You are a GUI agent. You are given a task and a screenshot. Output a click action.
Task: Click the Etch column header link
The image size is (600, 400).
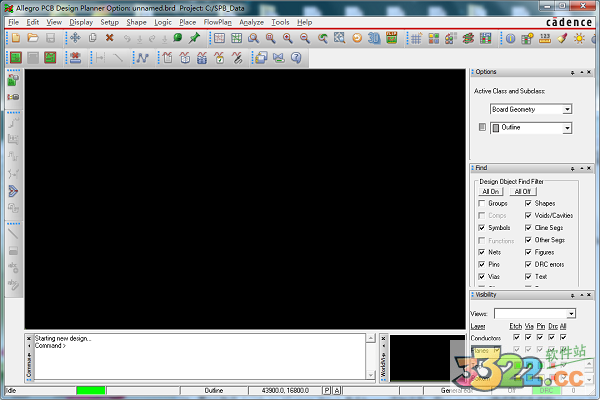[516, 326]
